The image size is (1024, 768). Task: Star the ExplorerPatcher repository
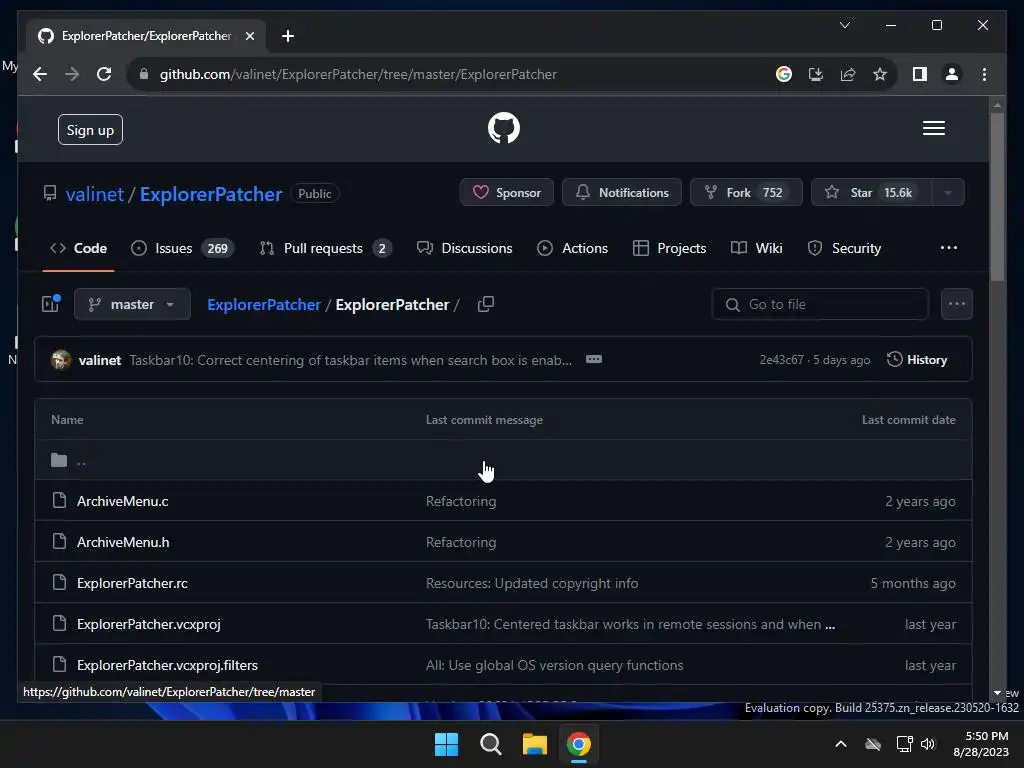click(871, 193)
